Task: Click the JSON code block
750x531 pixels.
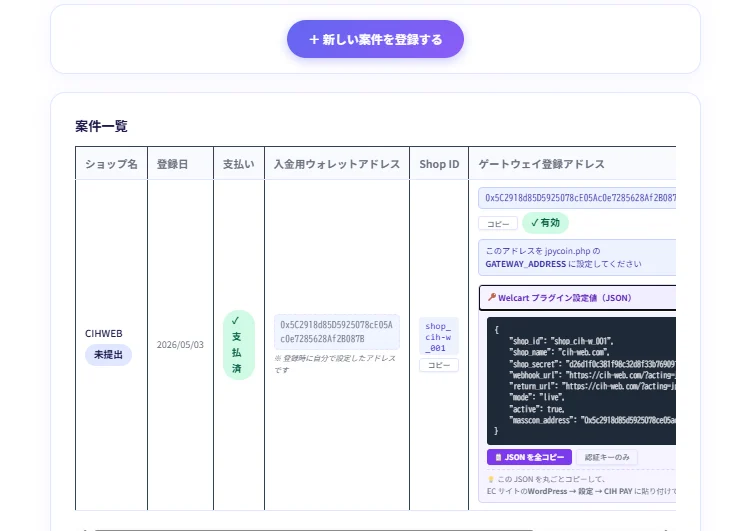Action: click(581, 381)
